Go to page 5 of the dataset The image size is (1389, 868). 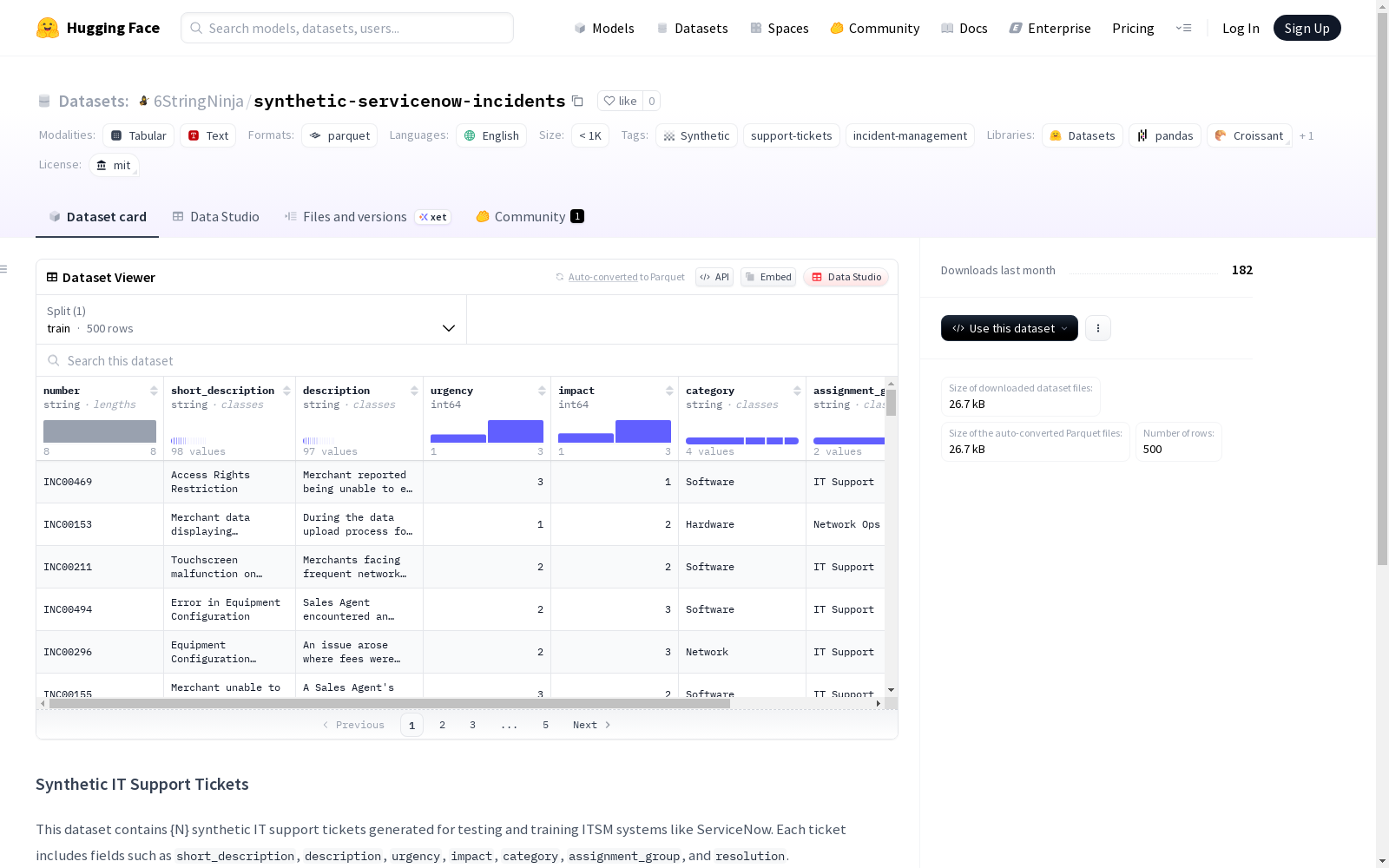point(546,725)
